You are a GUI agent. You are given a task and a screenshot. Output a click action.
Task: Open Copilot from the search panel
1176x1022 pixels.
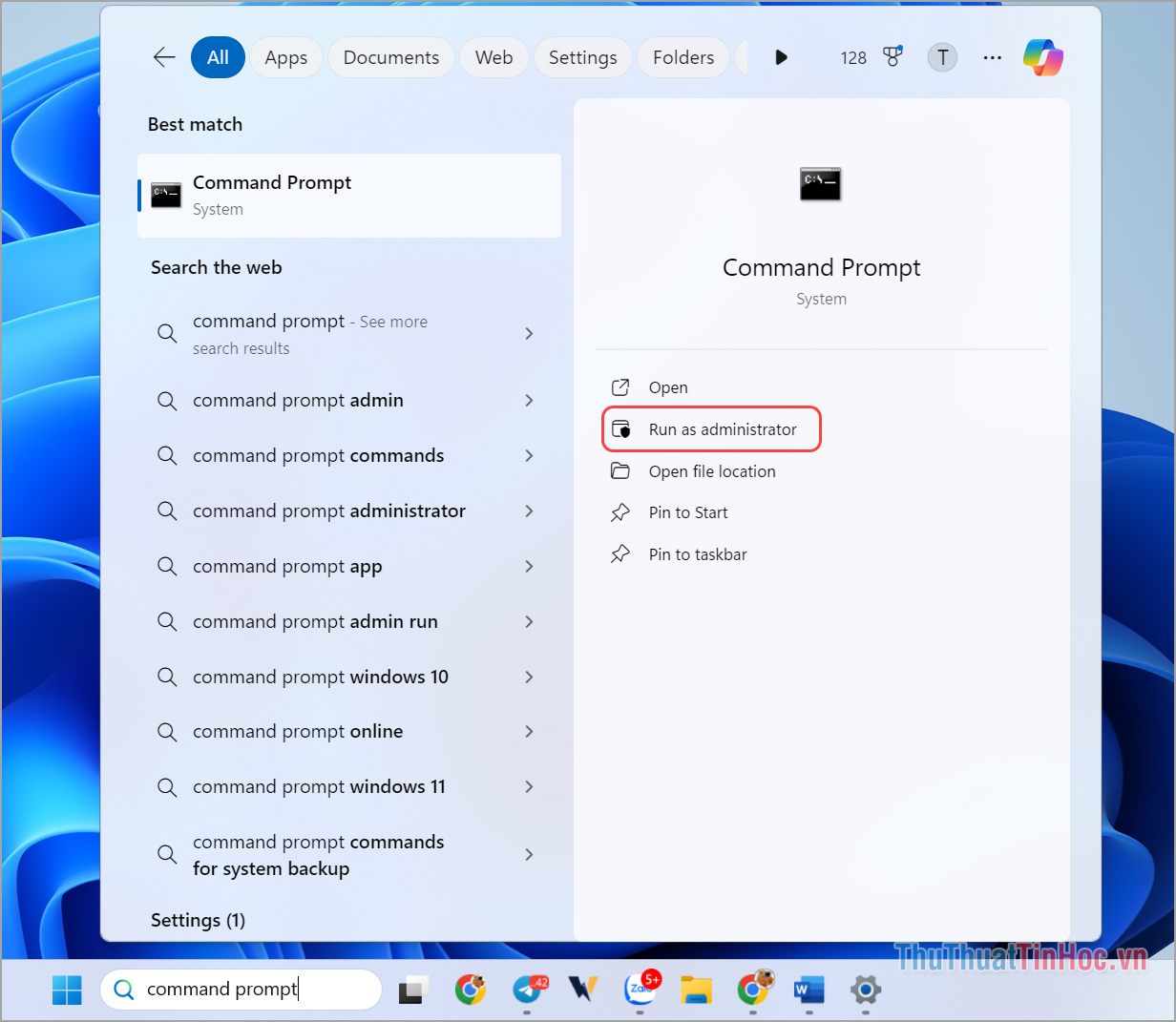tap(1042, 57)
